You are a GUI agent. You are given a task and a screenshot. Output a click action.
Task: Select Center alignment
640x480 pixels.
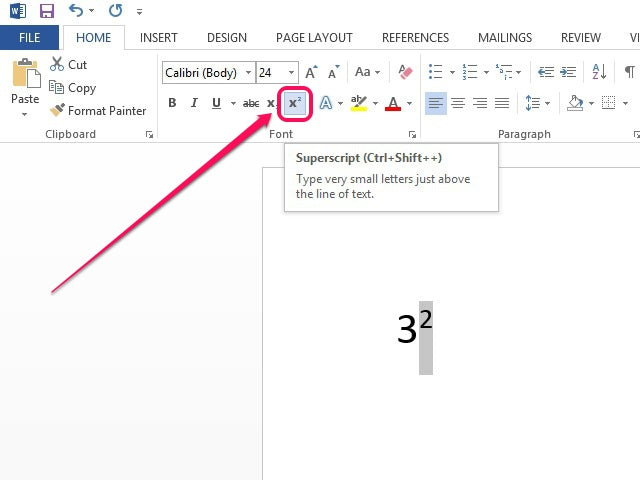point(458,103)
